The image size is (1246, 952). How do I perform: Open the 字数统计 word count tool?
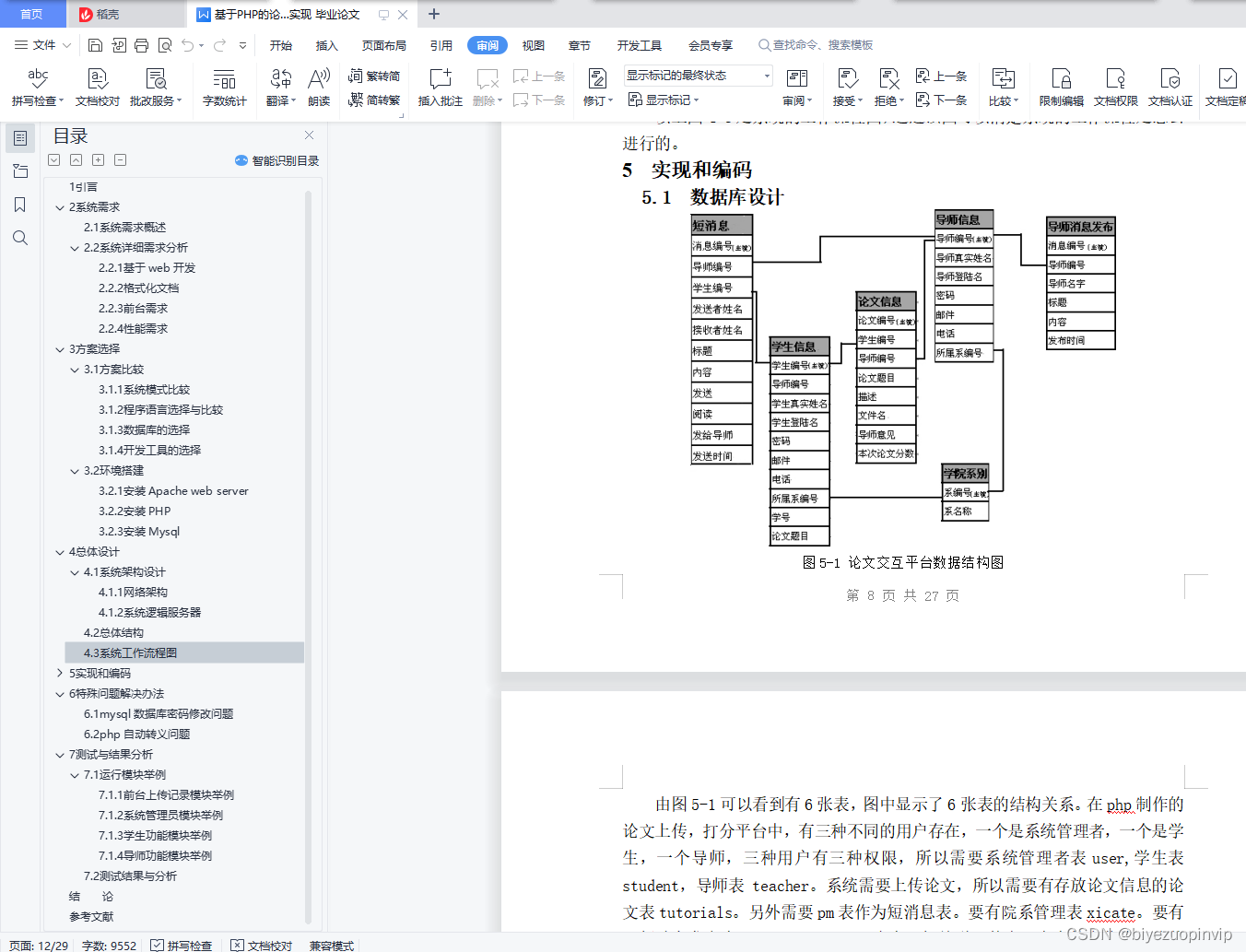(x=225, y=88)
